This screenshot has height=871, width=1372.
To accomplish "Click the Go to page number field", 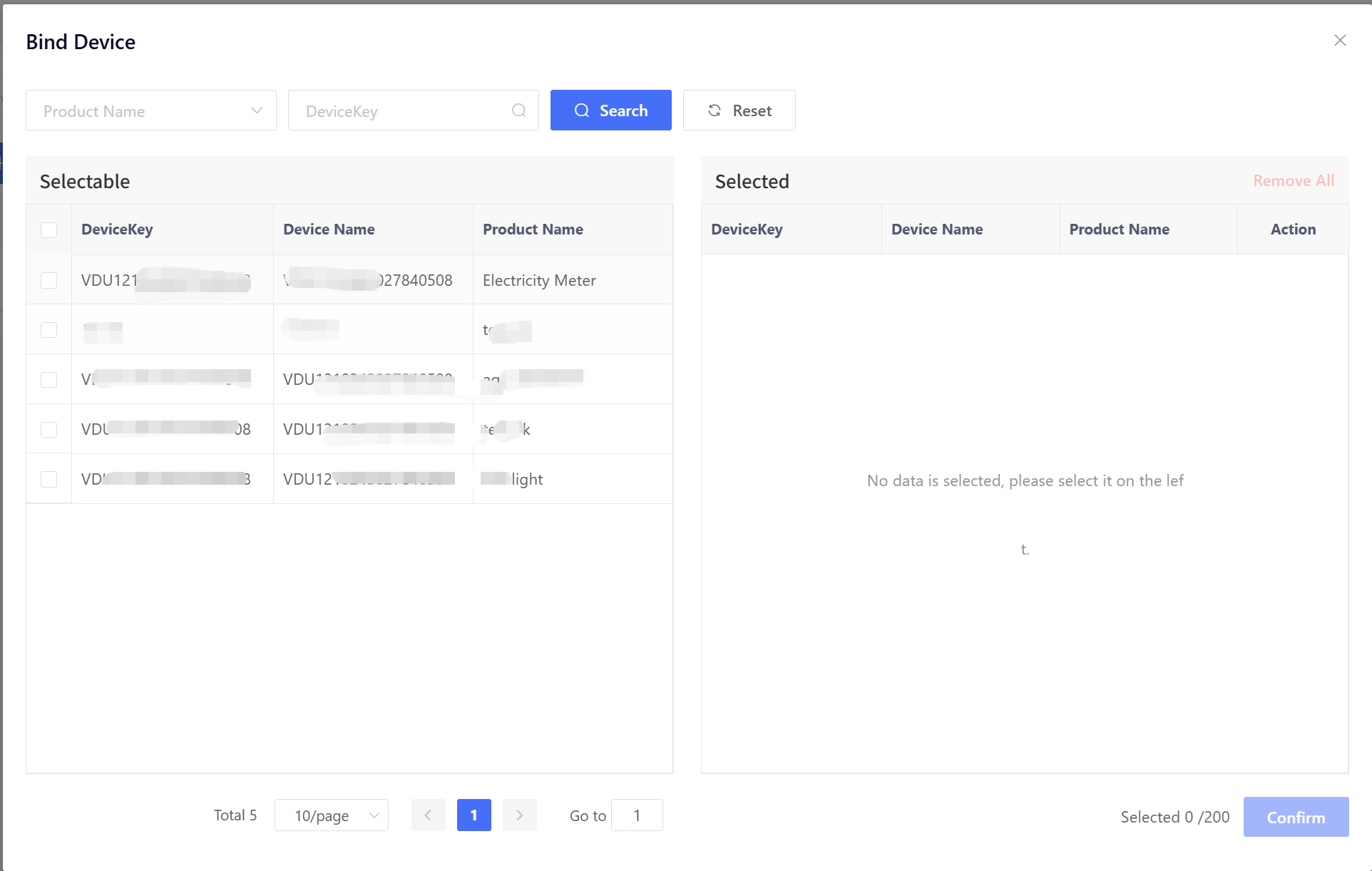I will pos(636,815).
